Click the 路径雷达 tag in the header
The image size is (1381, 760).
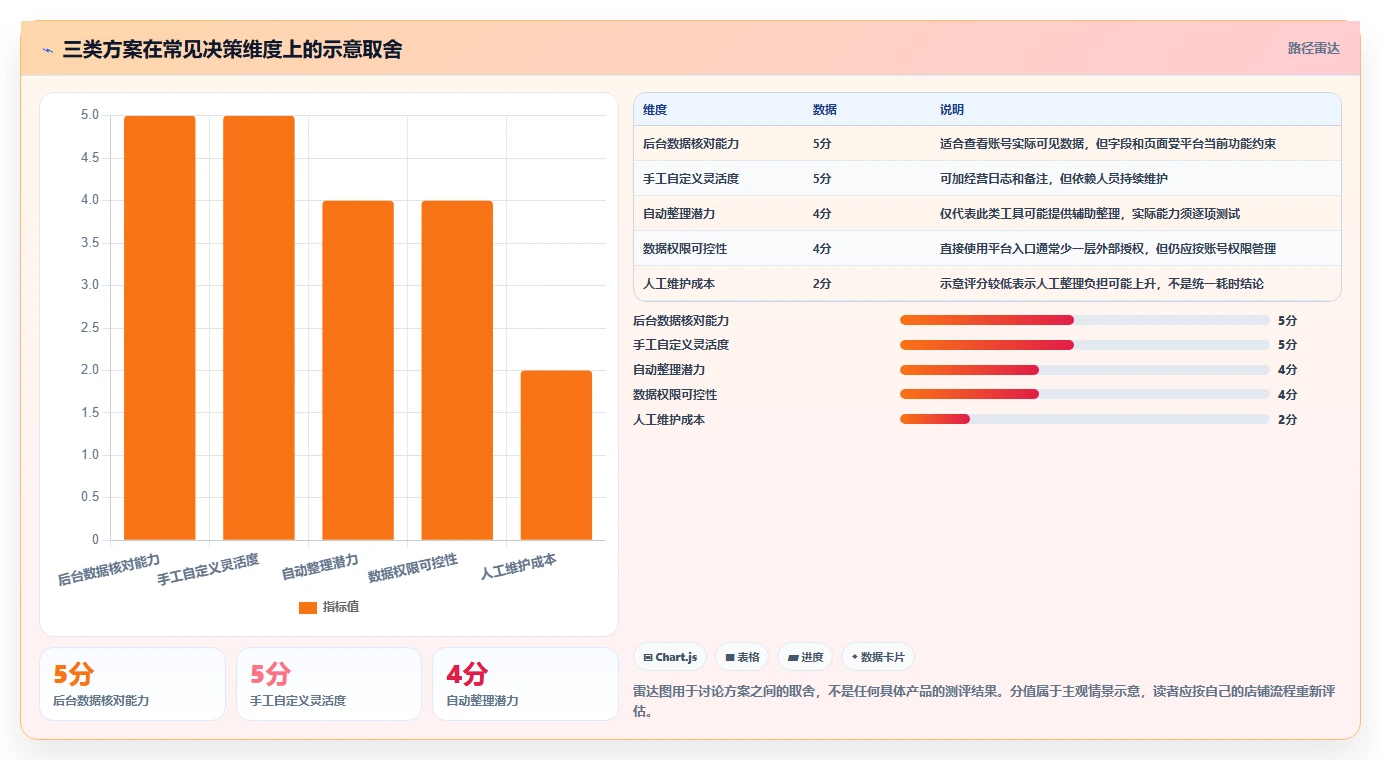1313,48
